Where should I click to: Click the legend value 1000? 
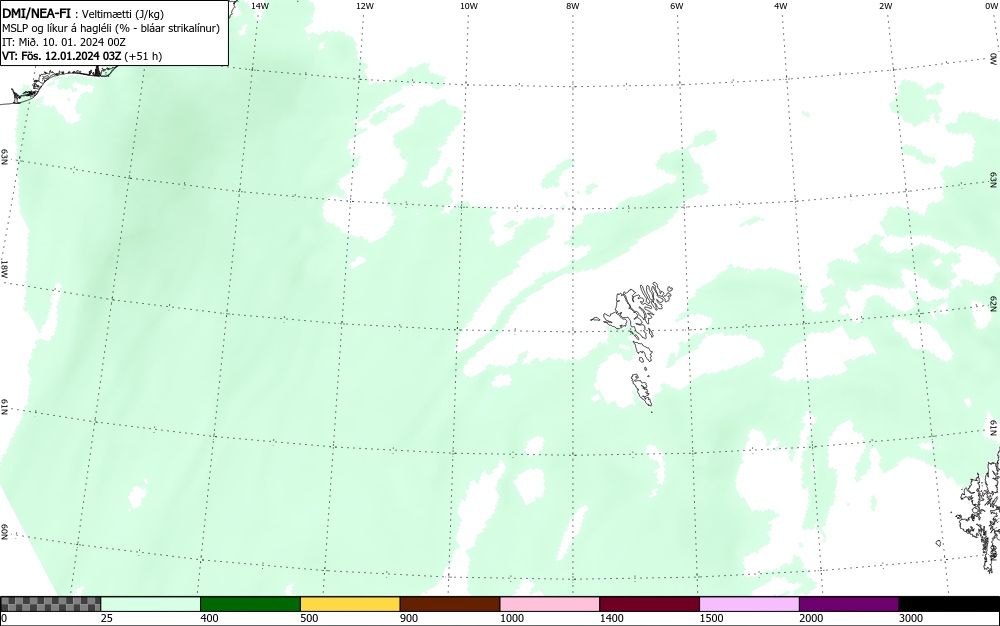[511, 618]
